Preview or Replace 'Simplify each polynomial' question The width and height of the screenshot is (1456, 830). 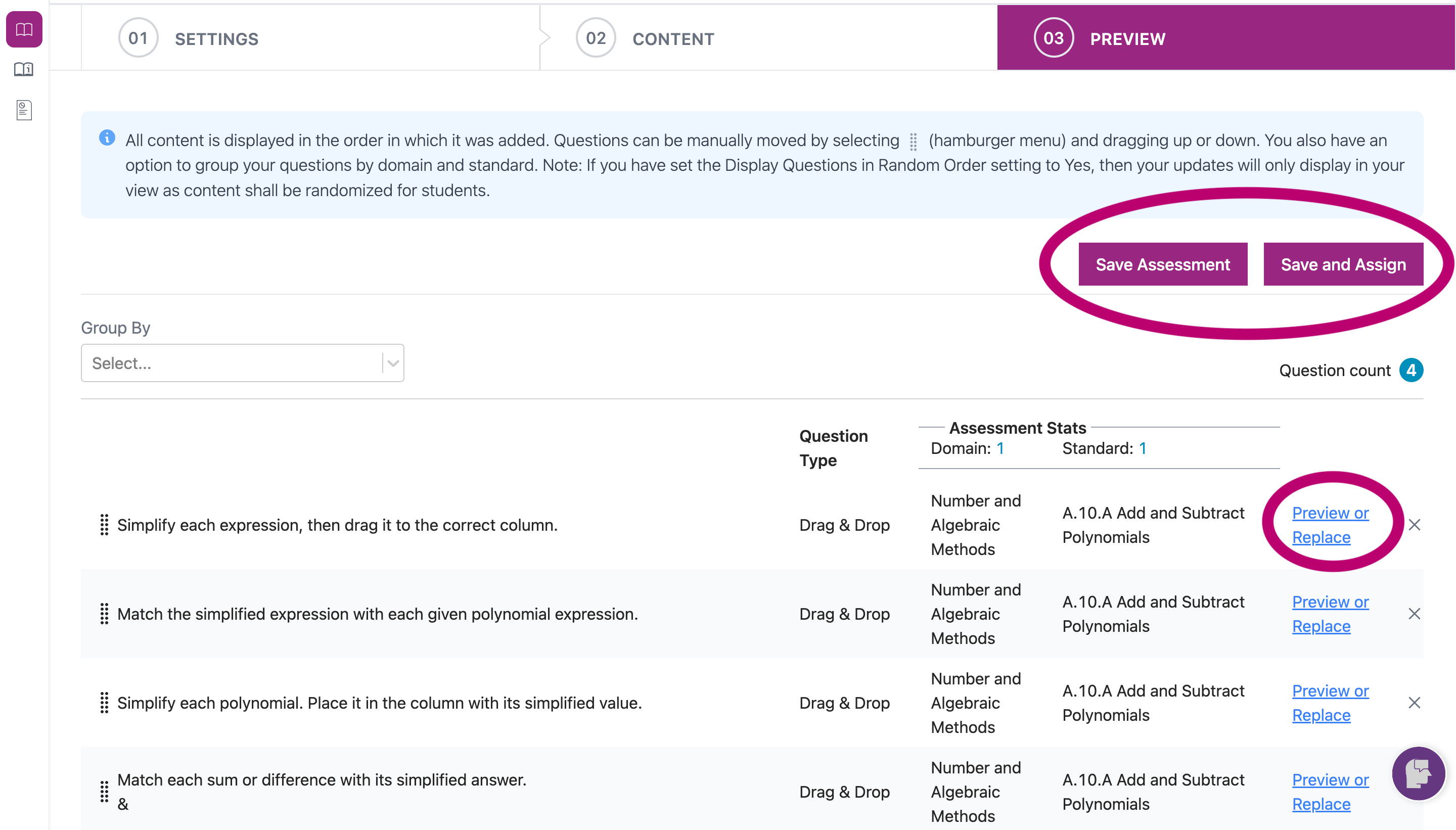click(x=1330, y=703)
